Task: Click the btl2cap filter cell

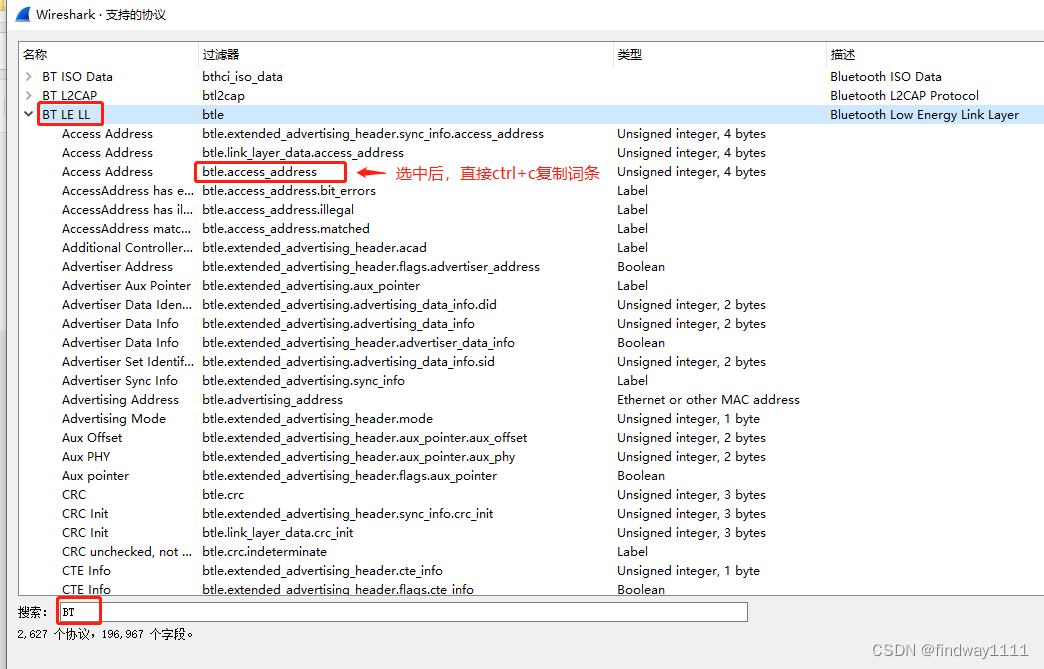Action: pos(223,95)
